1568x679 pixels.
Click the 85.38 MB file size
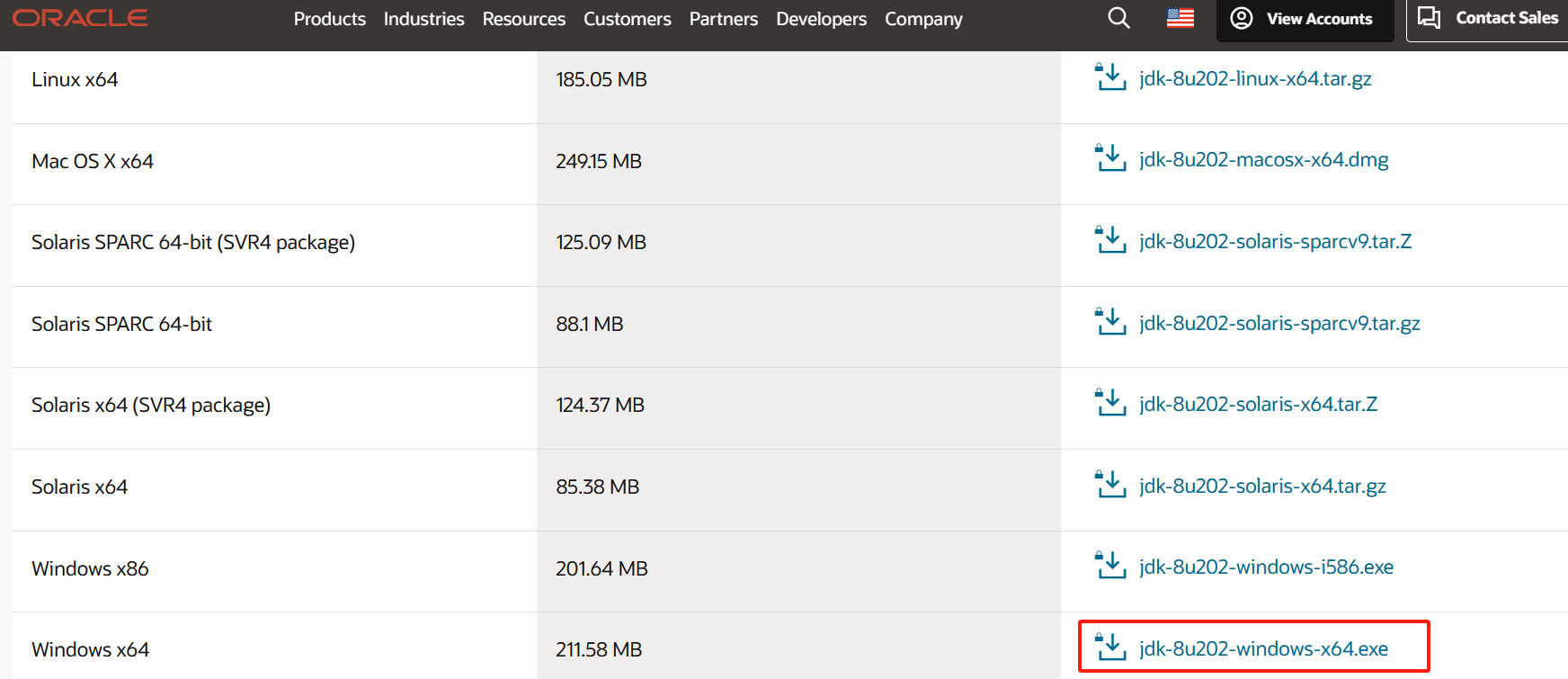(597, 487)
